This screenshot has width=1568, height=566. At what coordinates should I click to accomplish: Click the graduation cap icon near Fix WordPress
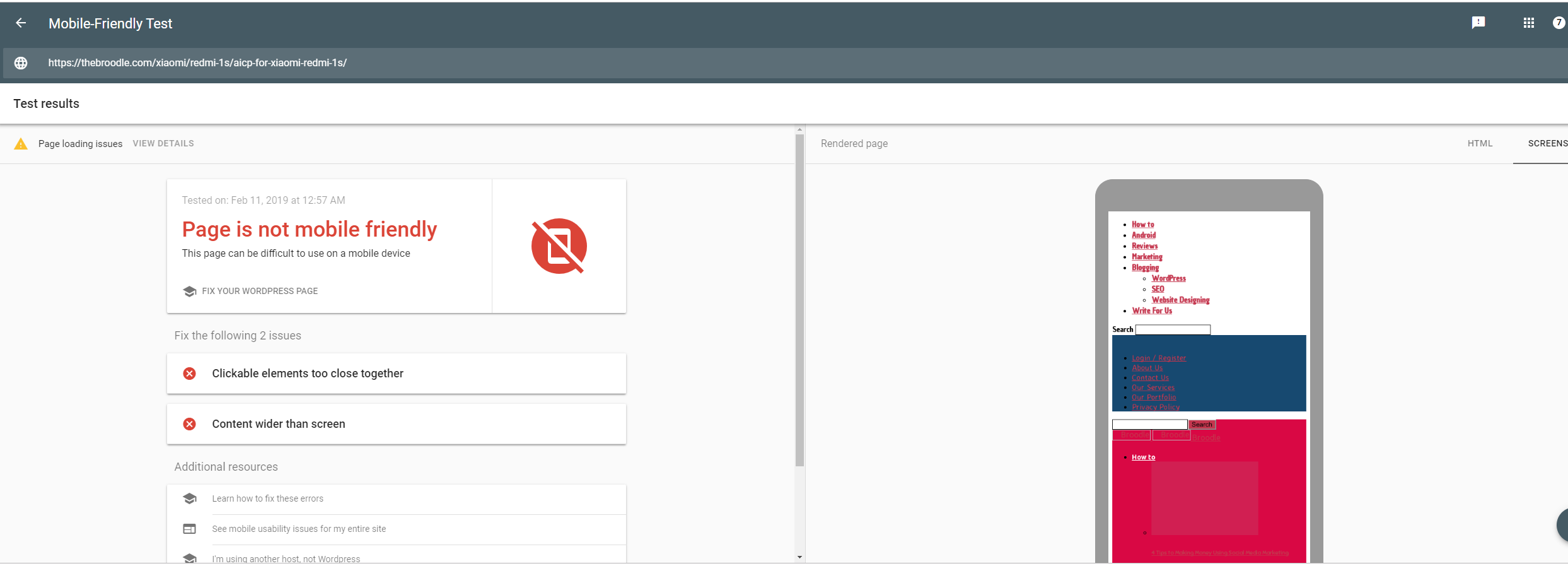click(x=189, y=291)
